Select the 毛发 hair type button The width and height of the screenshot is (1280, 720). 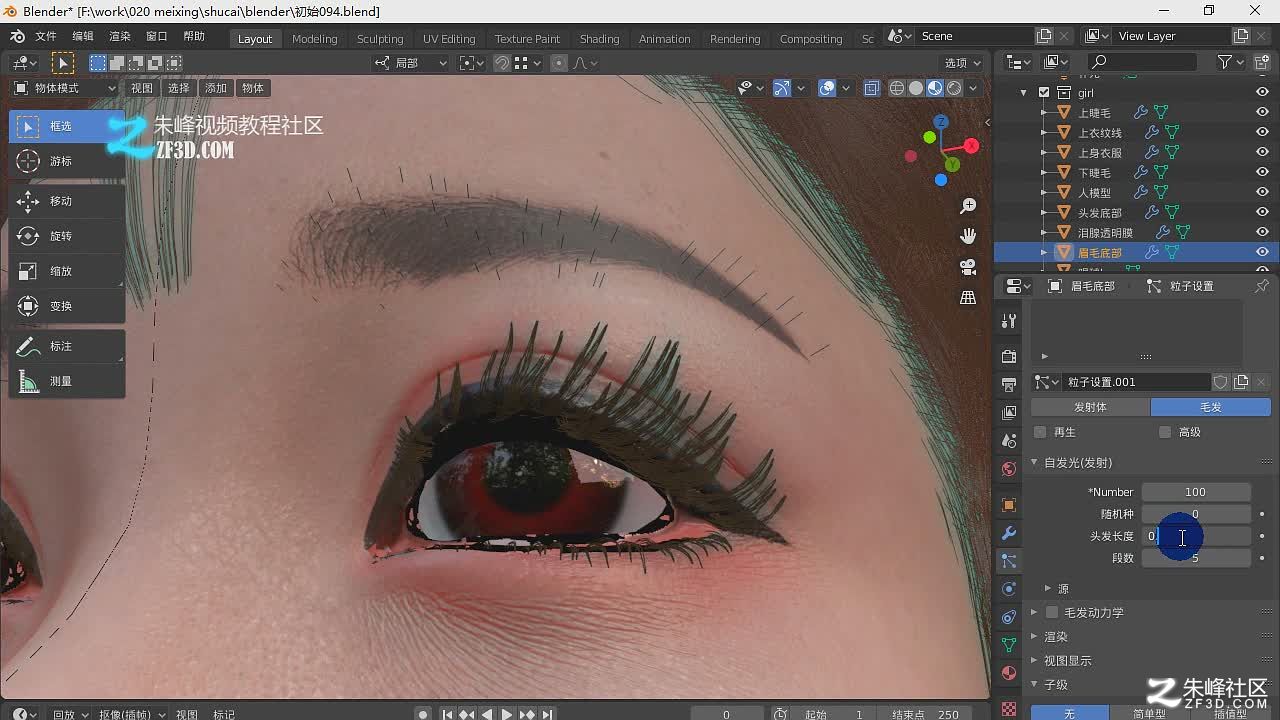1211,407
